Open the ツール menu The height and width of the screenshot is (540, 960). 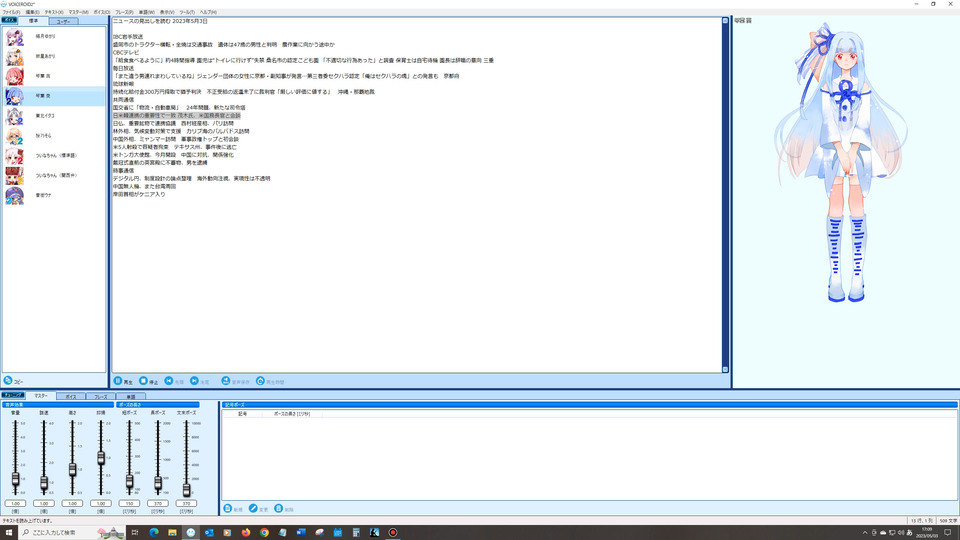(187, 12)
